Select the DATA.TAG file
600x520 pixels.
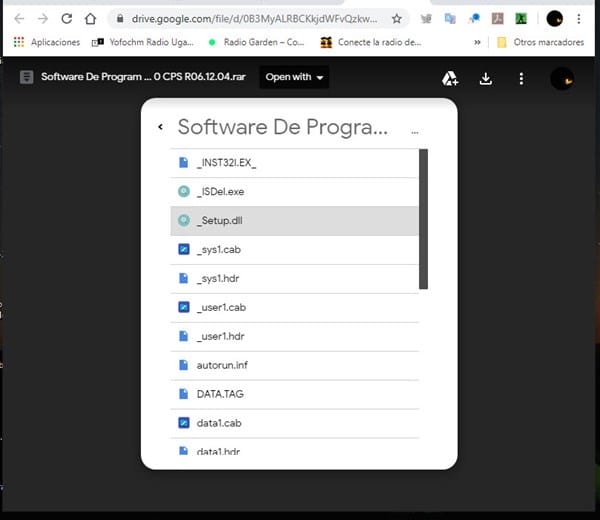click(294, 394)
